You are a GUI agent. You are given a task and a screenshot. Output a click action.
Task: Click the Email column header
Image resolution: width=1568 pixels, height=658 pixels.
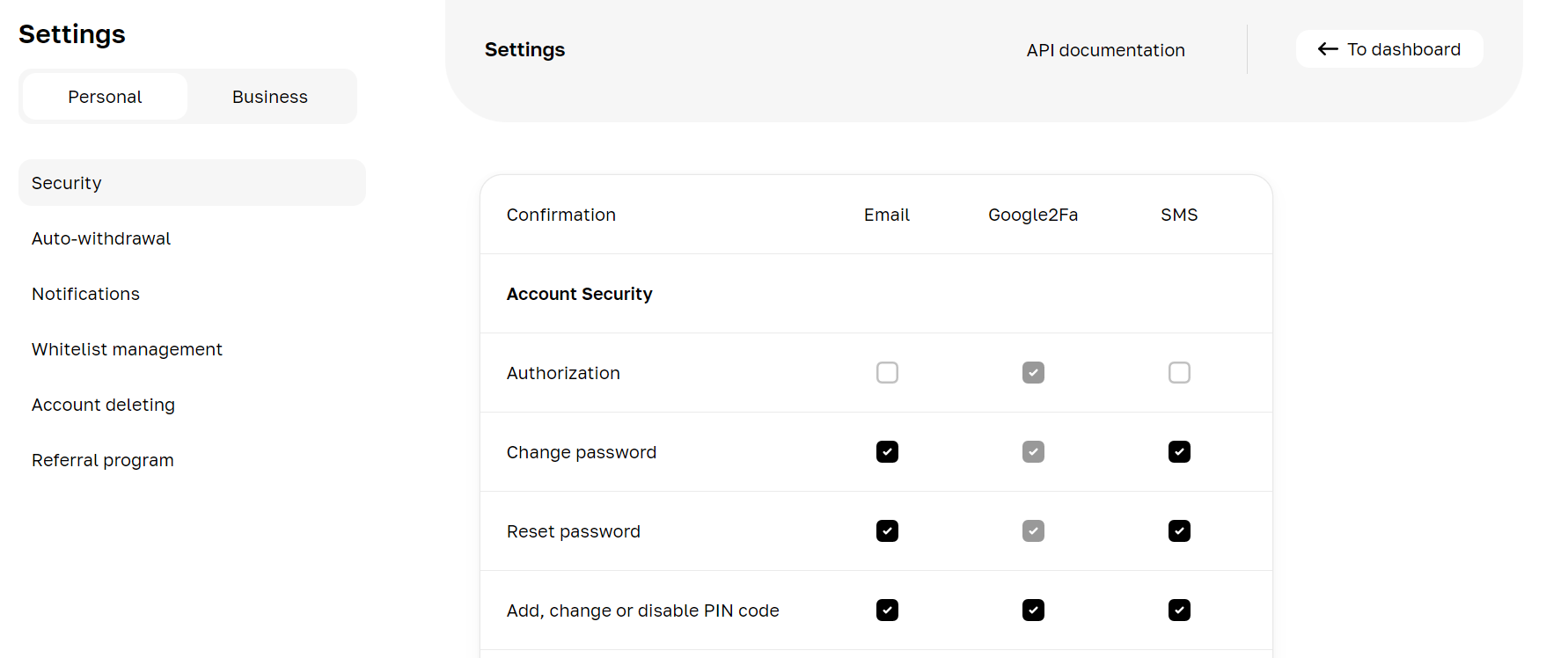(x=887, y=215)
